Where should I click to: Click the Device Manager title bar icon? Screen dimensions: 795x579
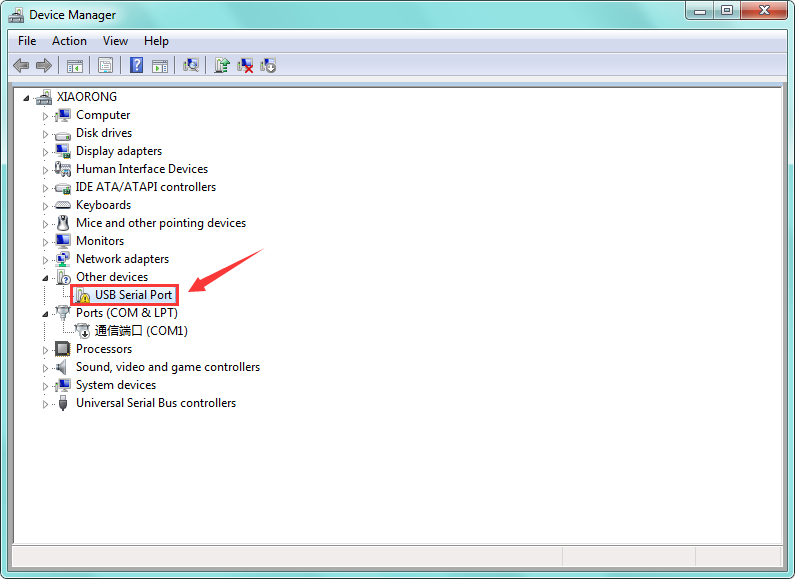coord(16,15)
